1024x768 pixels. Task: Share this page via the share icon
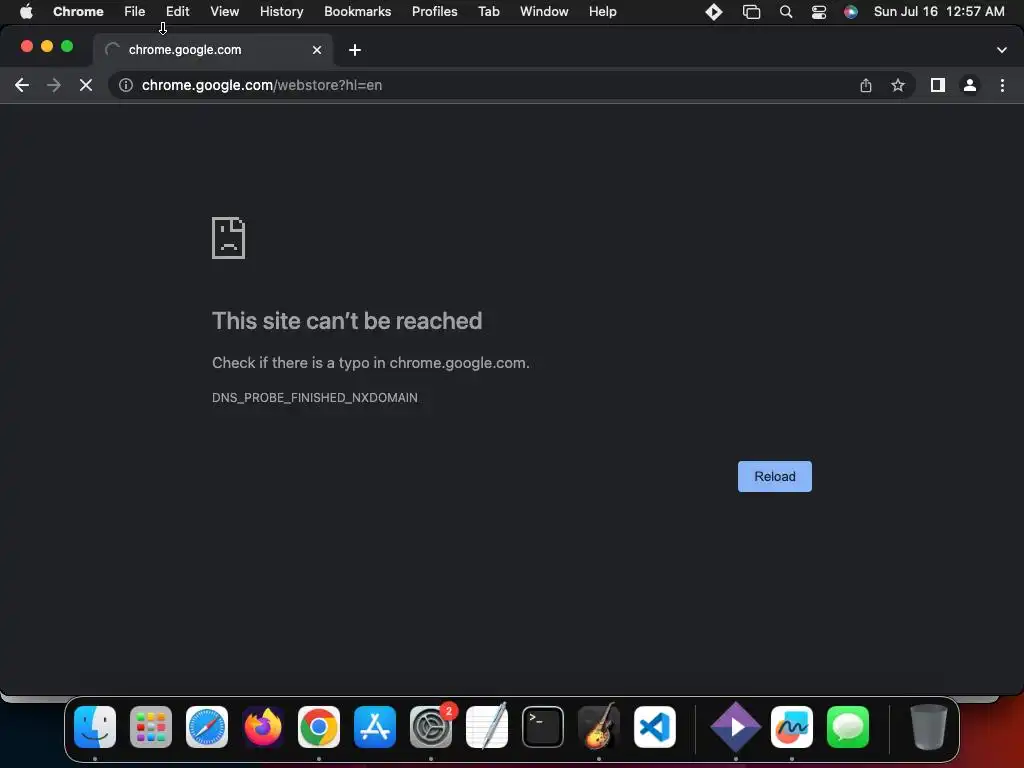click(x=865, y=85)
